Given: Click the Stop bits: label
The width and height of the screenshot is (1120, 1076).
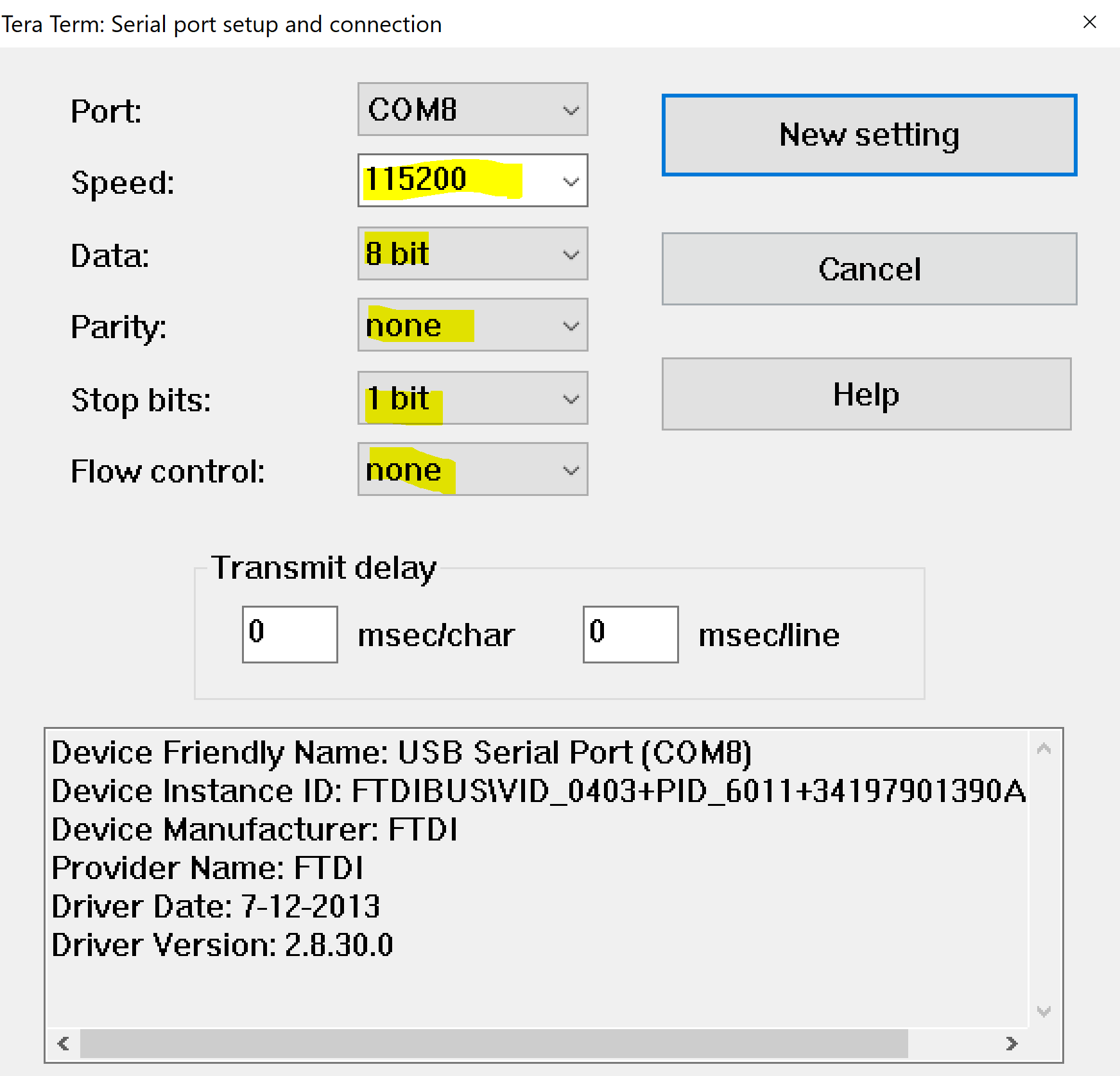Looking at the screenshot, I should point(141,400).
